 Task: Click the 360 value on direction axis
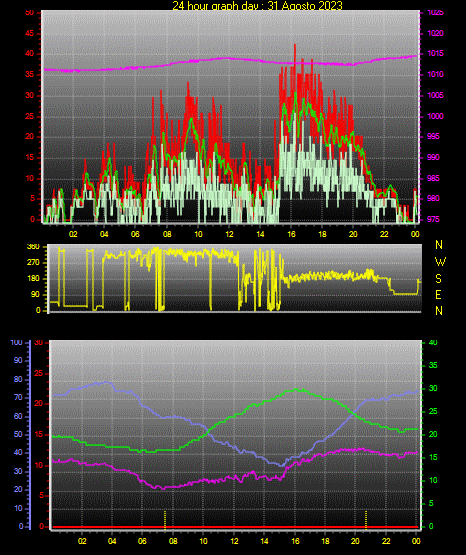coord(33,247)
